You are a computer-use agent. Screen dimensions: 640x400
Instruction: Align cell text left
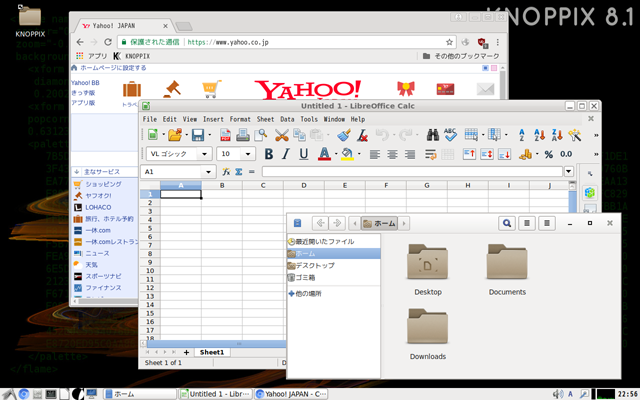pos(374,154)
